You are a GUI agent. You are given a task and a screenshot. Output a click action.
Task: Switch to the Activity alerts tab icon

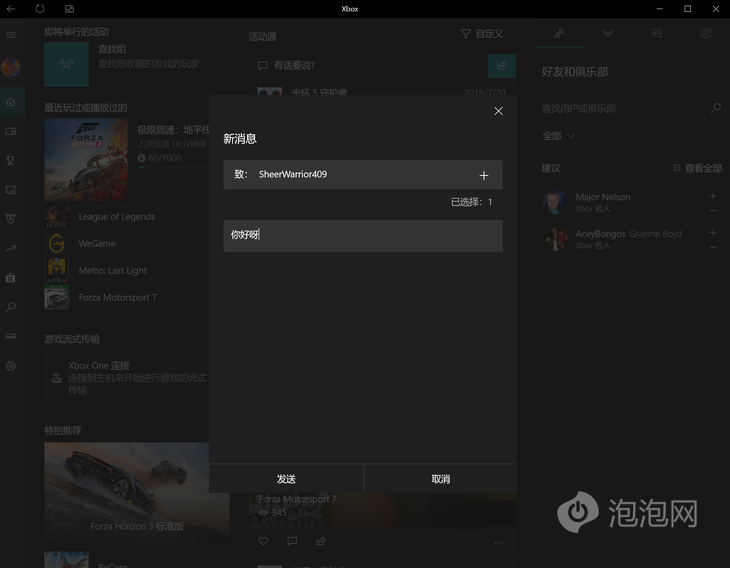pos(705,34)
